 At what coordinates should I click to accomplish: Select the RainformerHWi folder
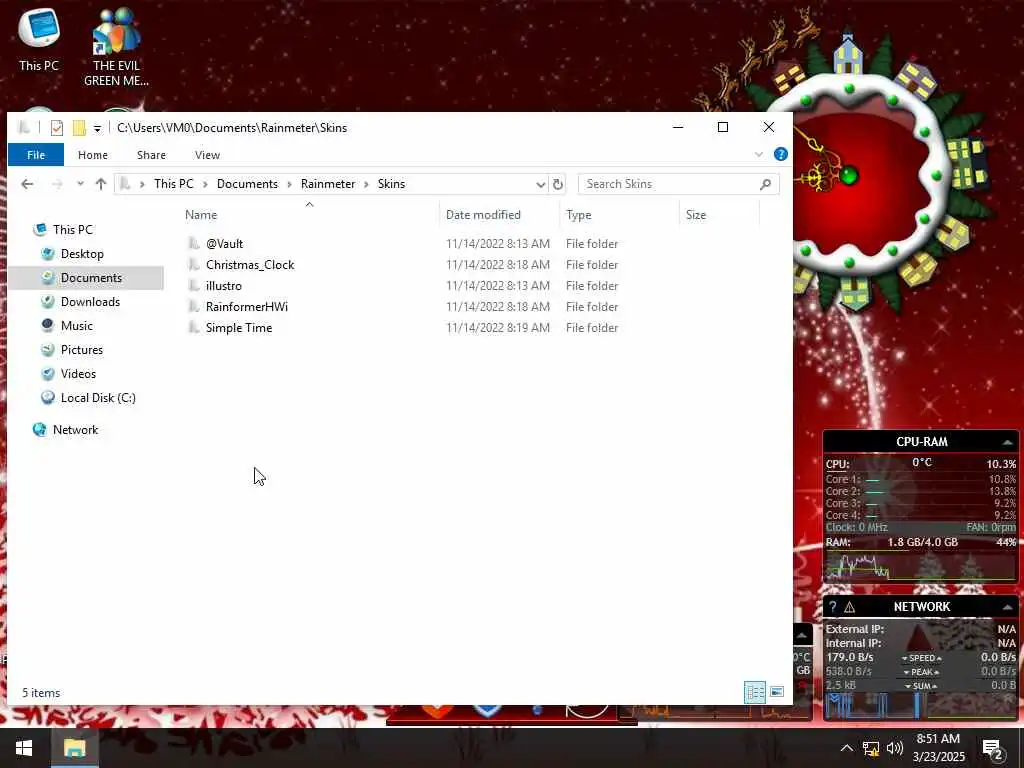click(246, 306)
